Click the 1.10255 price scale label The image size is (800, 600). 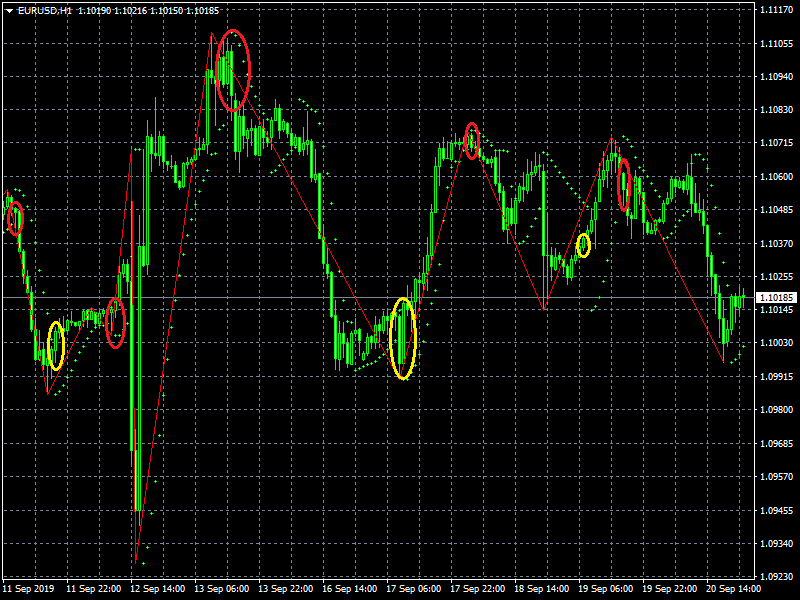tap(777, 277)
